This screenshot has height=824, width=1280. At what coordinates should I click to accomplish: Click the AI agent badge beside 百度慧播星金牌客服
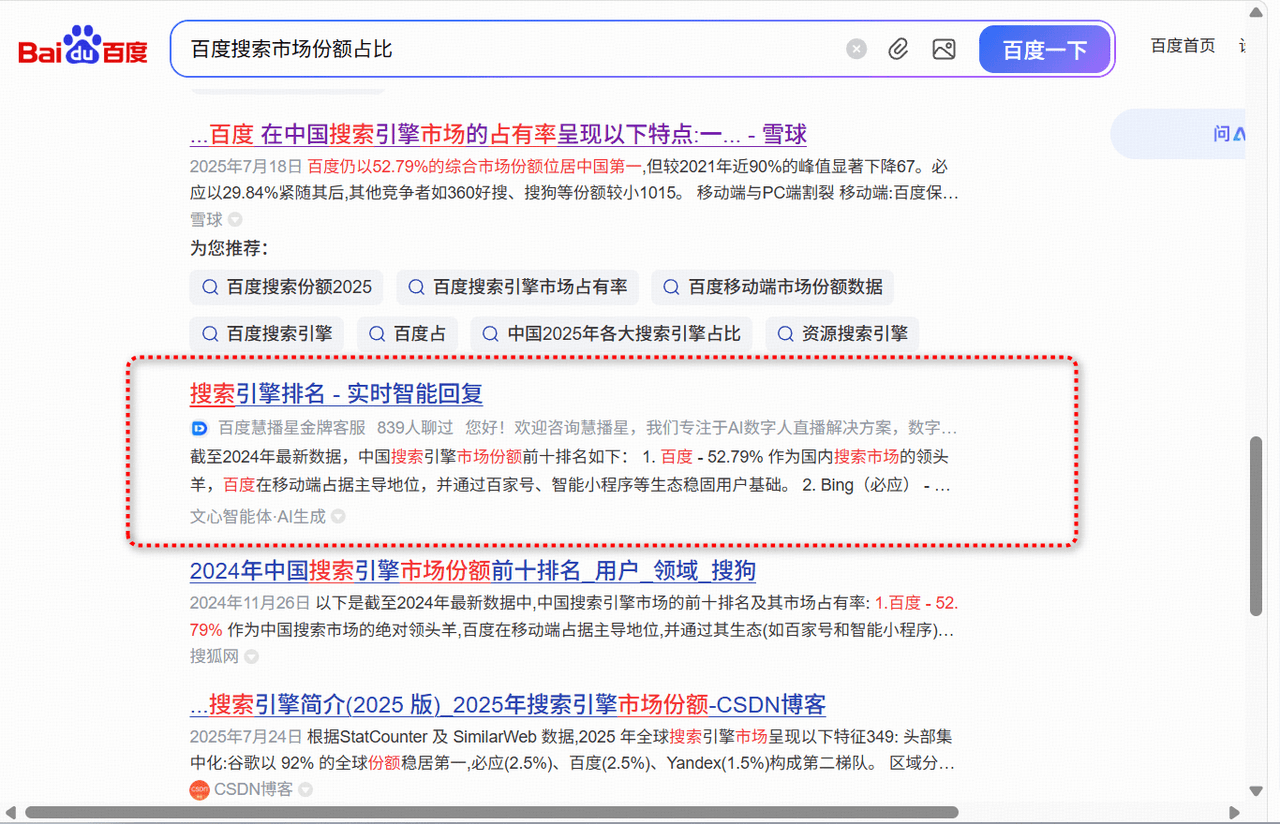(199, 428)
